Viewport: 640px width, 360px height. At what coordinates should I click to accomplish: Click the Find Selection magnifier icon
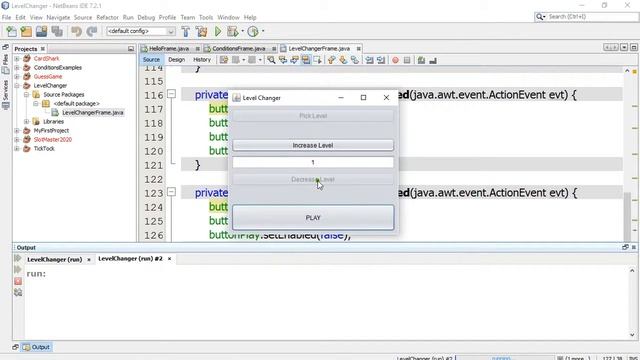271,60
